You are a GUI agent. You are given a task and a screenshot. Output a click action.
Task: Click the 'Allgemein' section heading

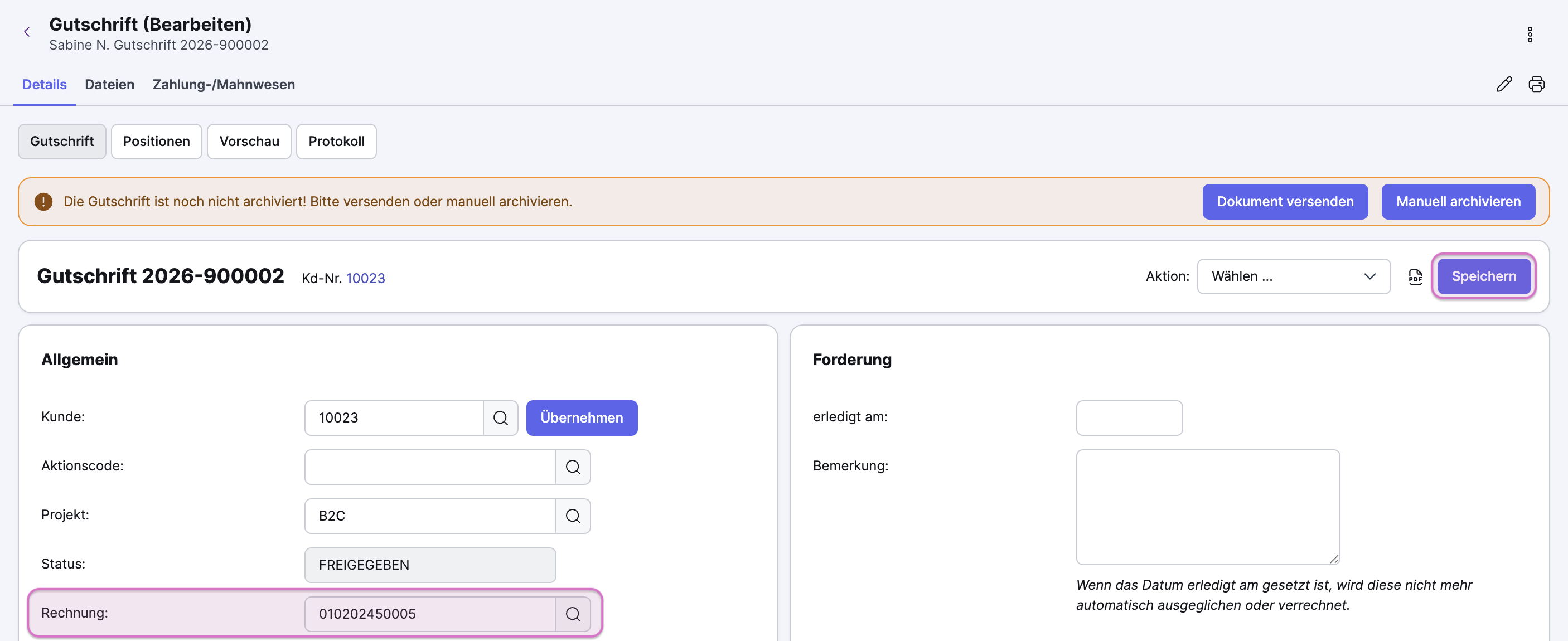(80, 360)
